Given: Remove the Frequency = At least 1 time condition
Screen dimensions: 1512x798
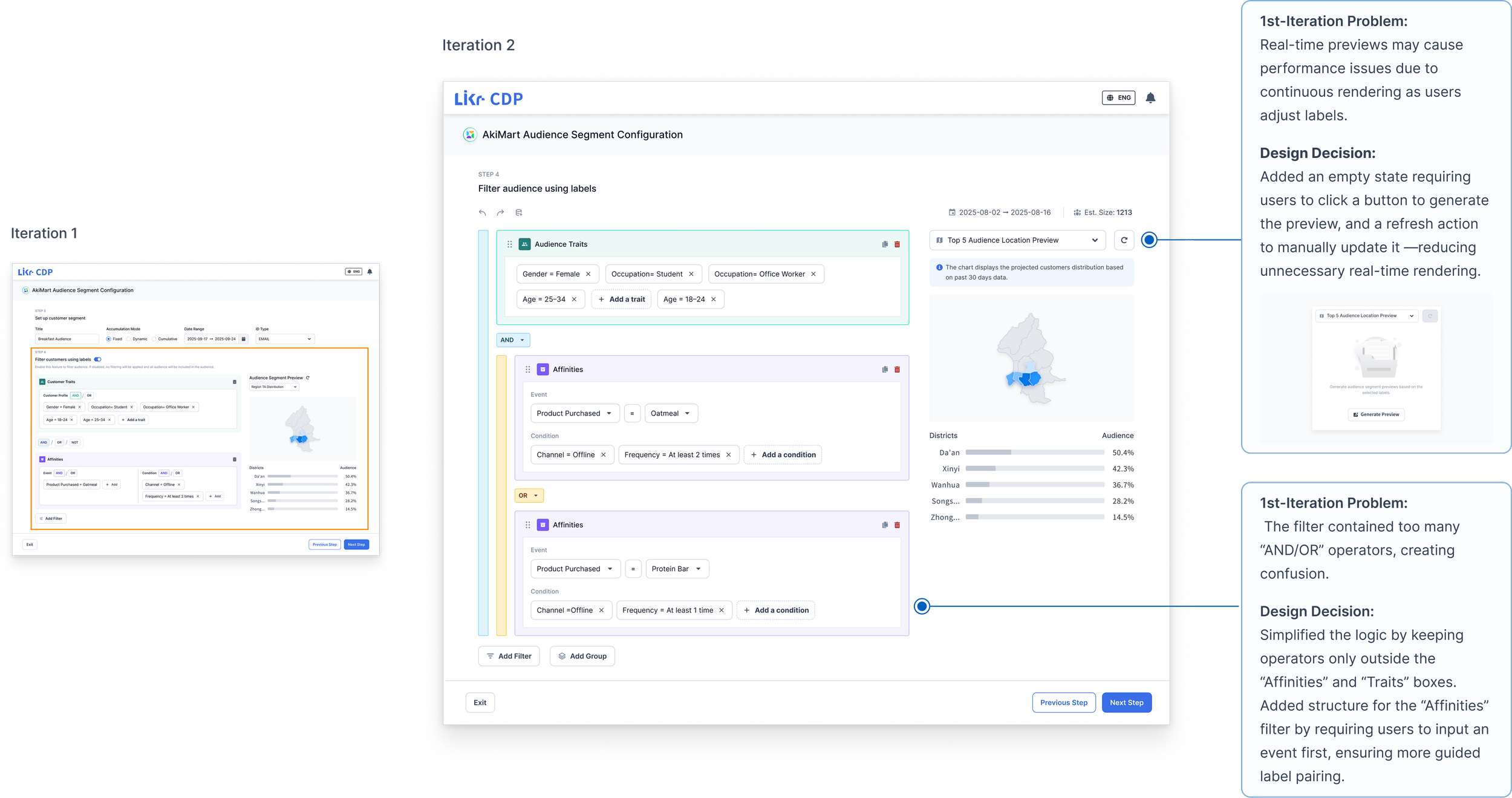Looking at the screenshot, I should coord(722,610).
